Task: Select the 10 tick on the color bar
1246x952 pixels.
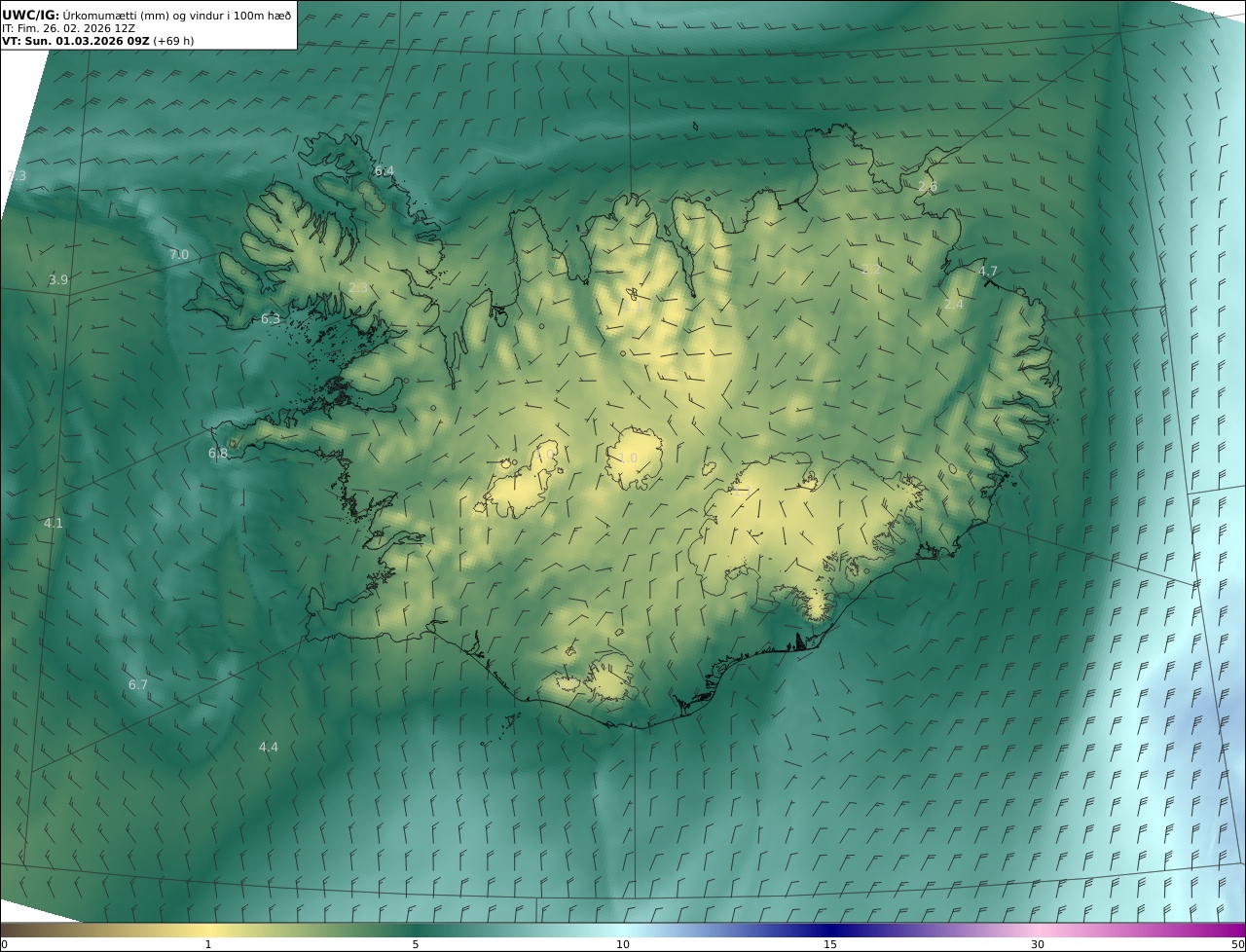Action: coord(623,944)
